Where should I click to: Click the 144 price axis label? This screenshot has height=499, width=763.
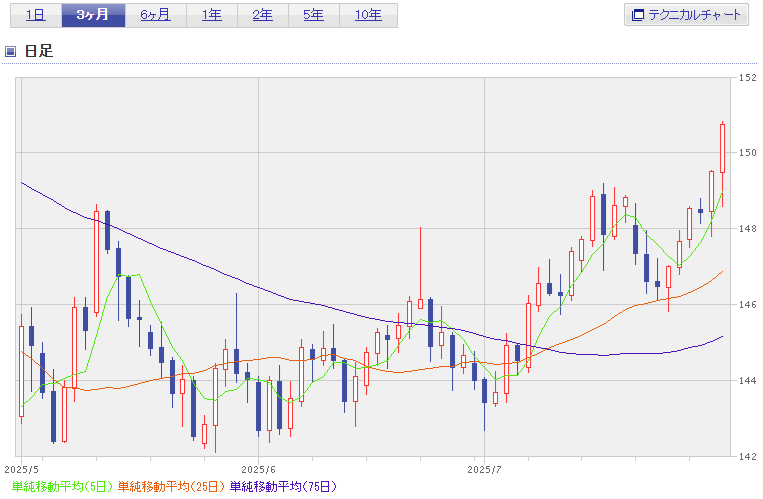coord(748,381)
